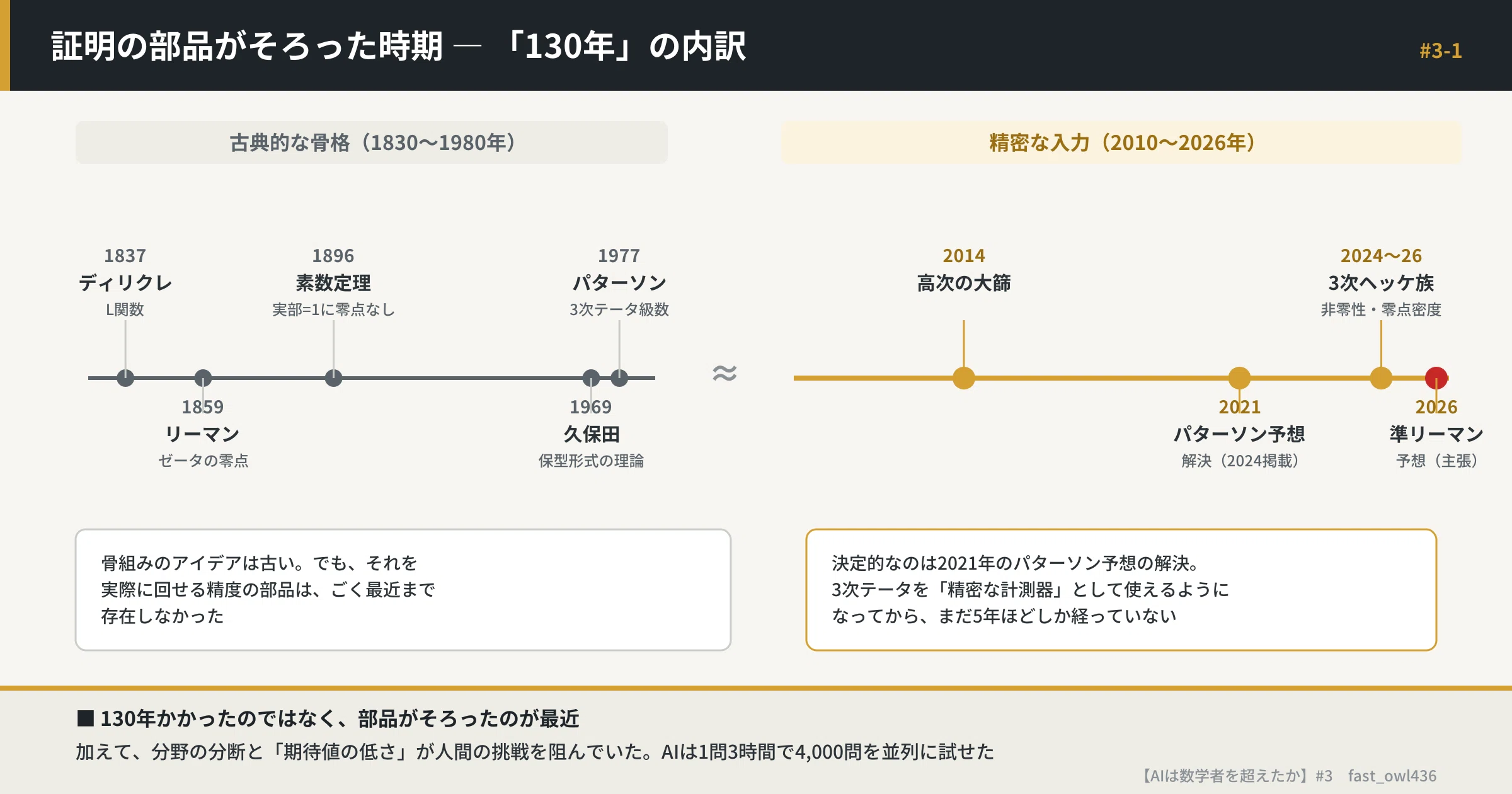Click 保型形式の理論 caption
Viewport: 1512px width, 794px height.
coord(591,461)
